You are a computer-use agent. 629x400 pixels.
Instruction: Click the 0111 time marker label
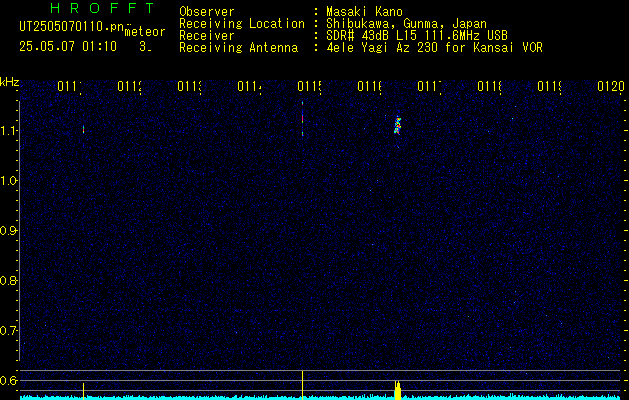[69, 86]
